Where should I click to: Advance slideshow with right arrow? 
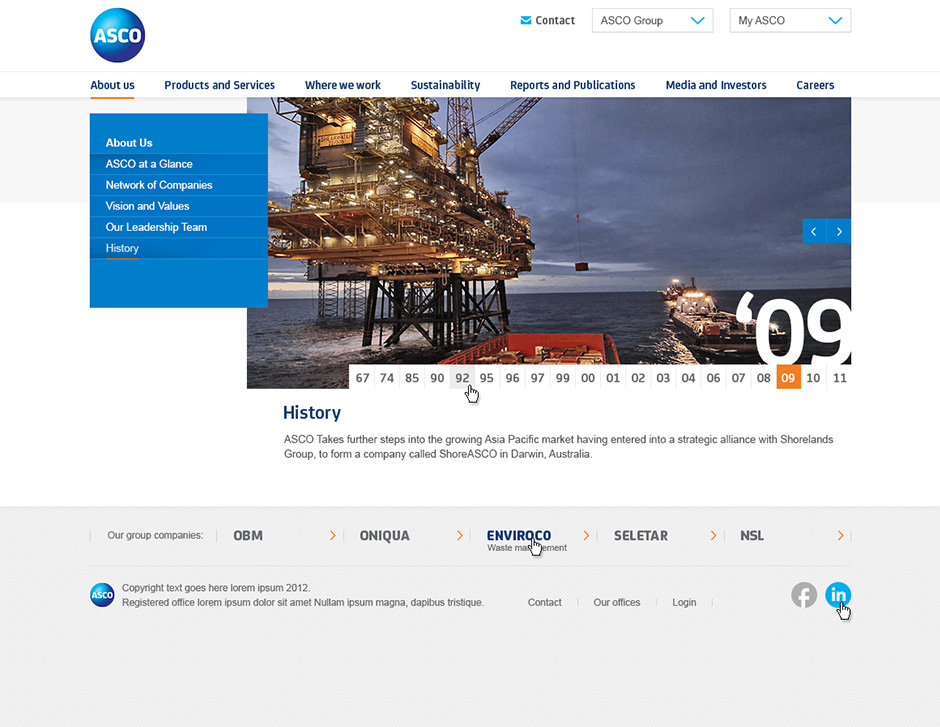tap(839, 231)
